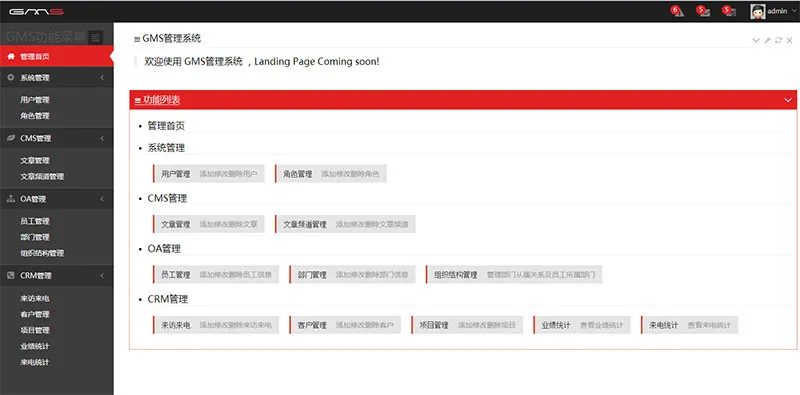Open the 项目管理 添加修改删除项目 card
This screenshot has height=395, width=800.
[467, 325]
